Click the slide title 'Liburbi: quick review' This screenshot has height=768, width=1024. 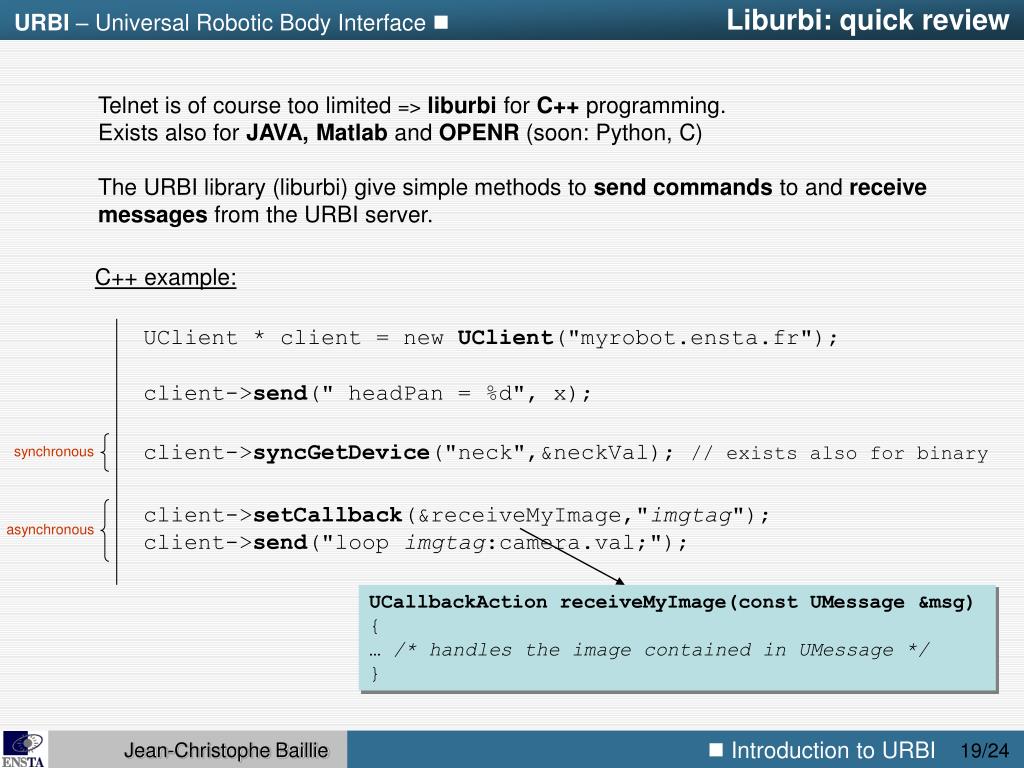[x=867, y=20]
